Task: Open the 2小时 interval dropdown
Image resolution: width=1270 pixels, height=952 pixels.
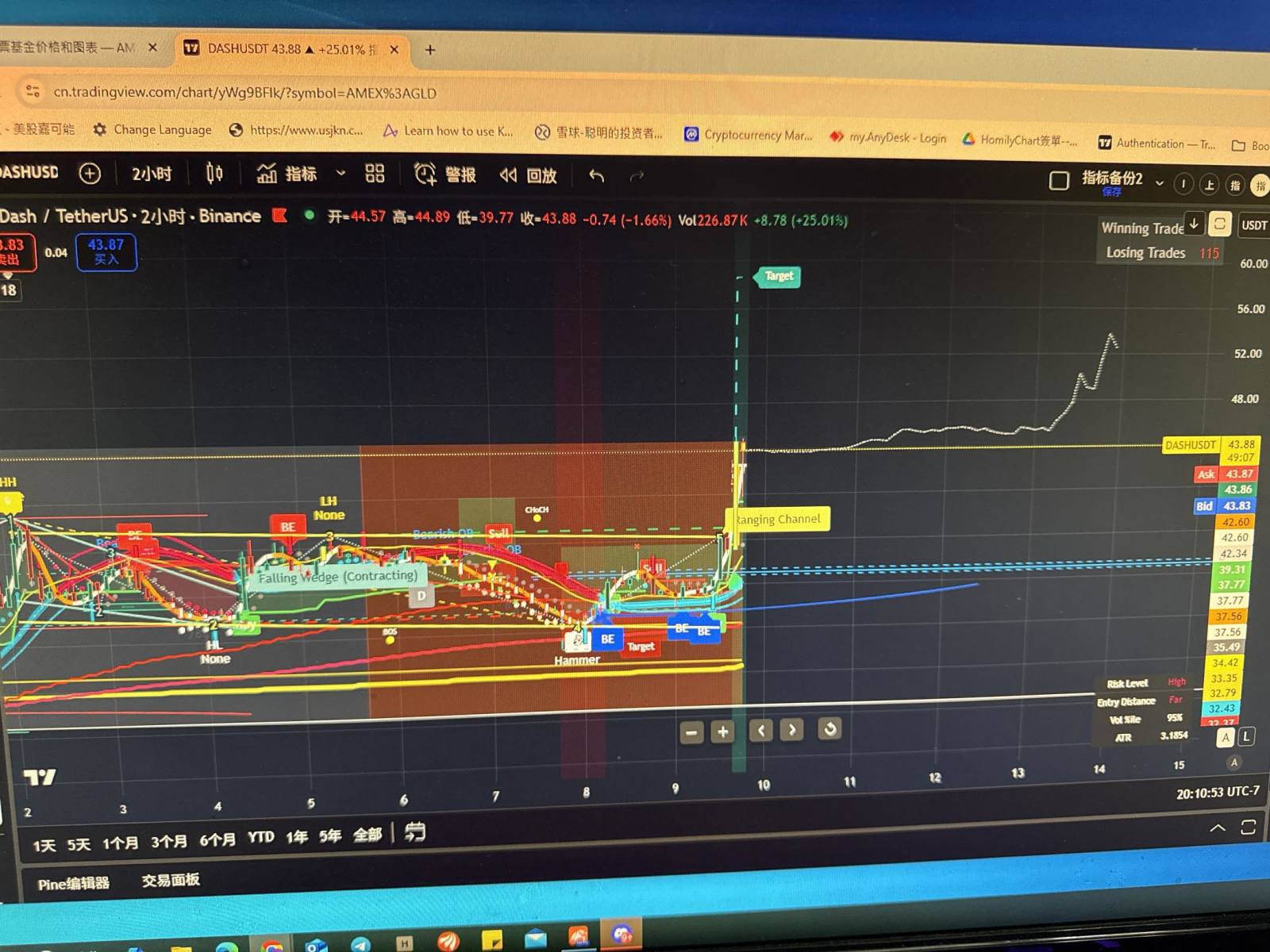Action: coord(151,175)
